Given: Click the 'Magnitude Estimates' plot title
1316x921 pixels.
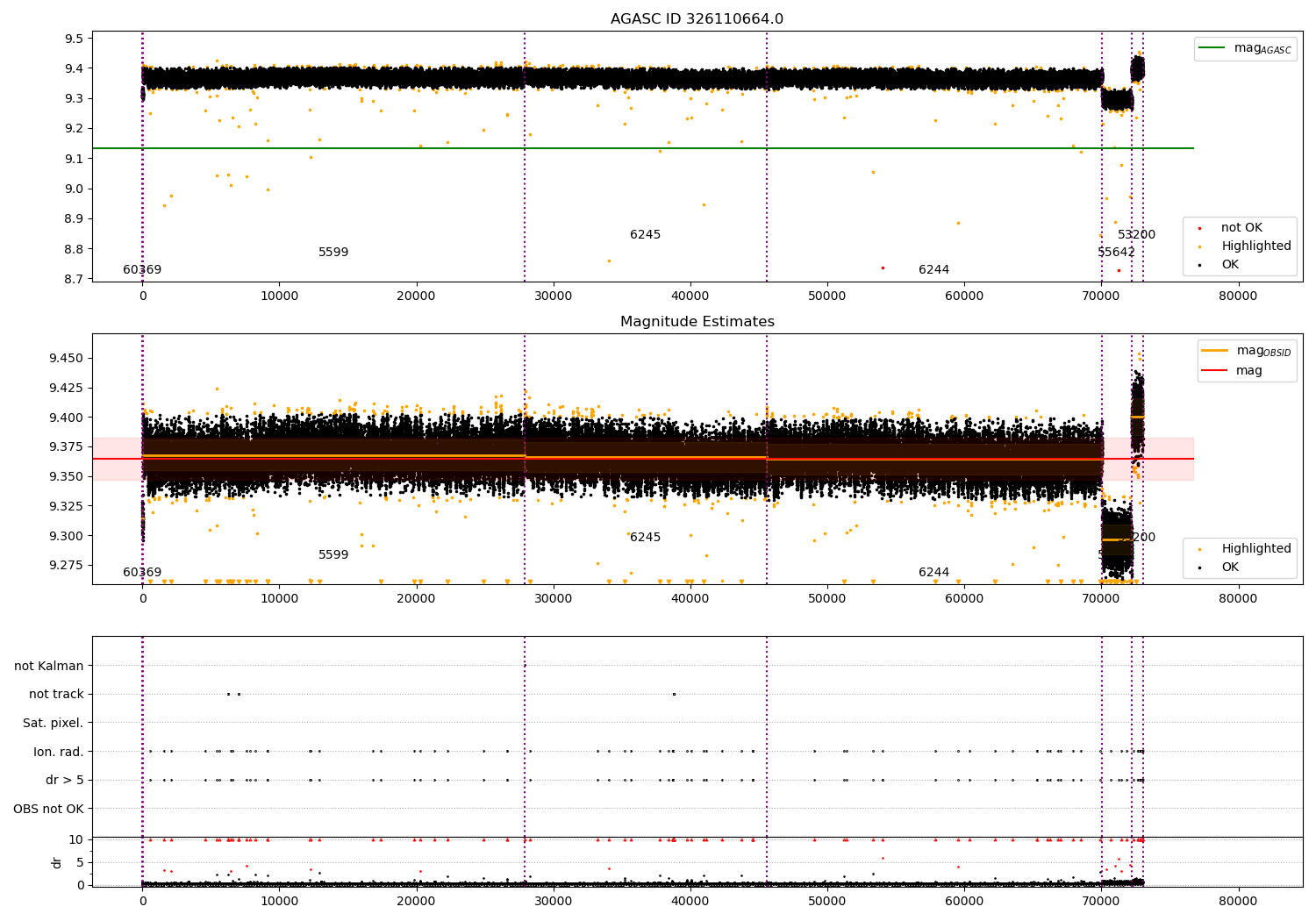Looking at the screenshot, I should pos(697,322).
